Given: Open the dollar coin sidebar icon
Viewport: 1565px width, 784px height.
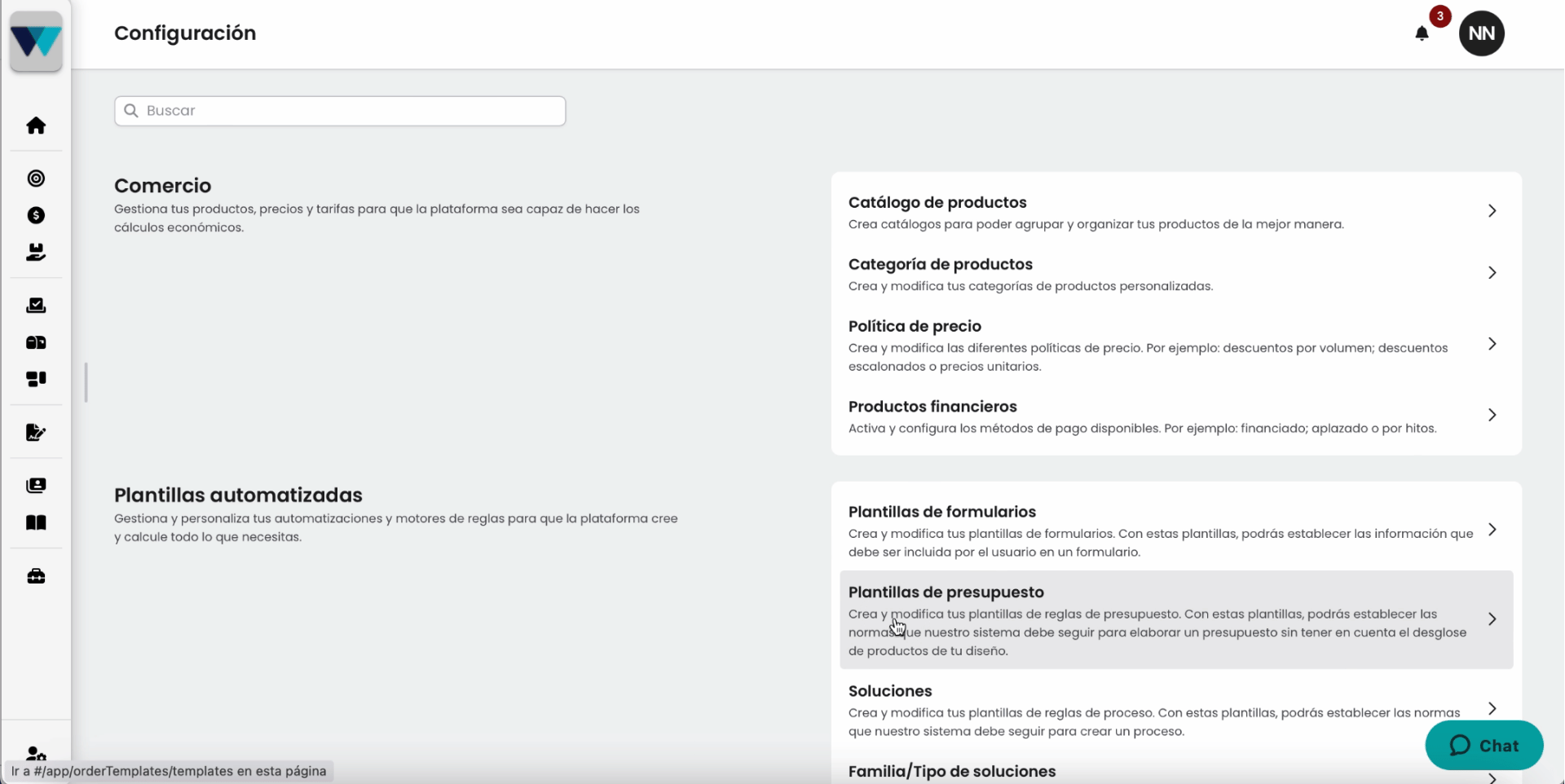Looking at the screenshot, I should click(x=36, y=215).
